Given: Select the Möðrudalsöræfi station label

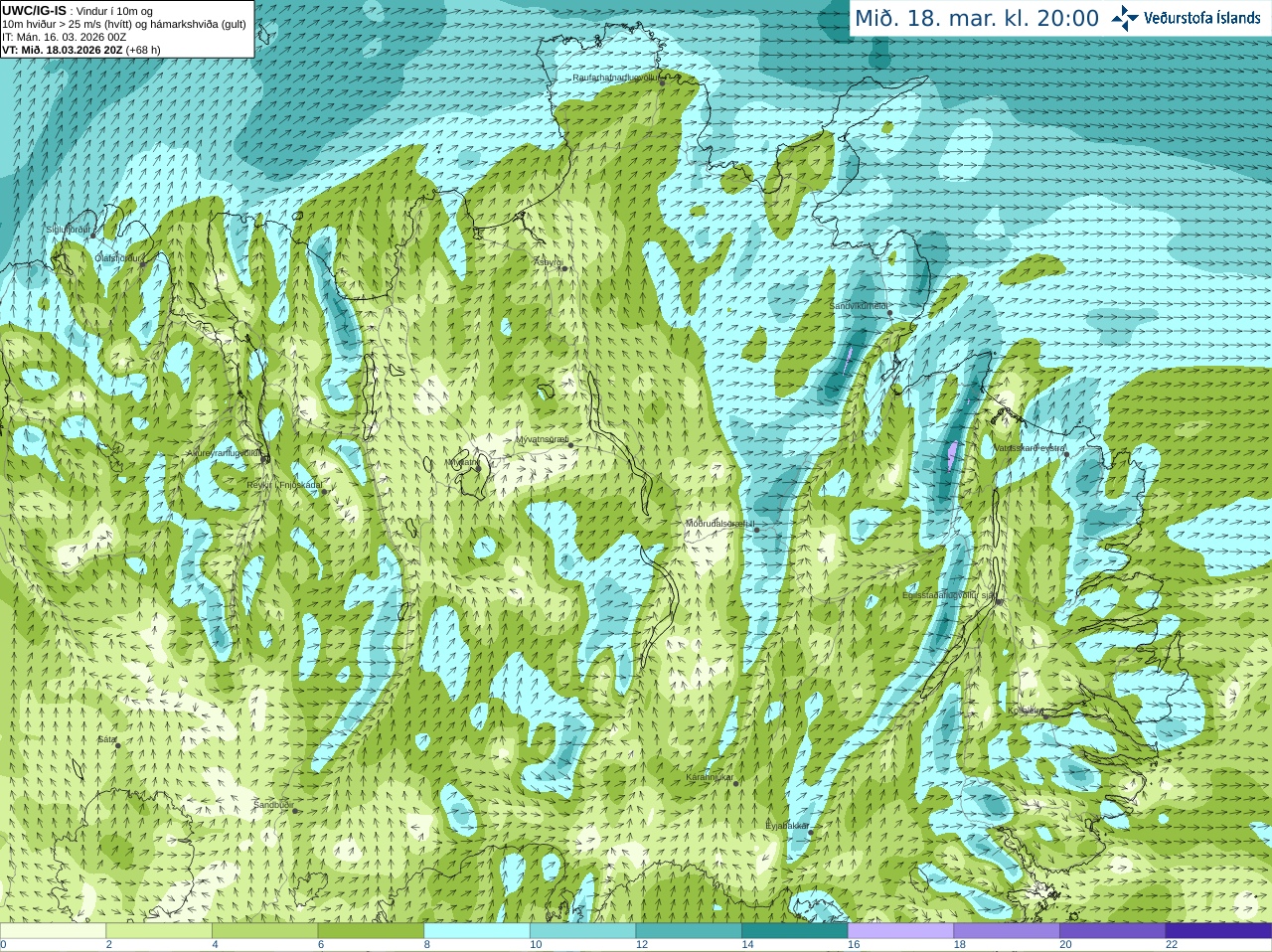Looking at the screenshot, I should pyautogui.click(x=719, y=524).
